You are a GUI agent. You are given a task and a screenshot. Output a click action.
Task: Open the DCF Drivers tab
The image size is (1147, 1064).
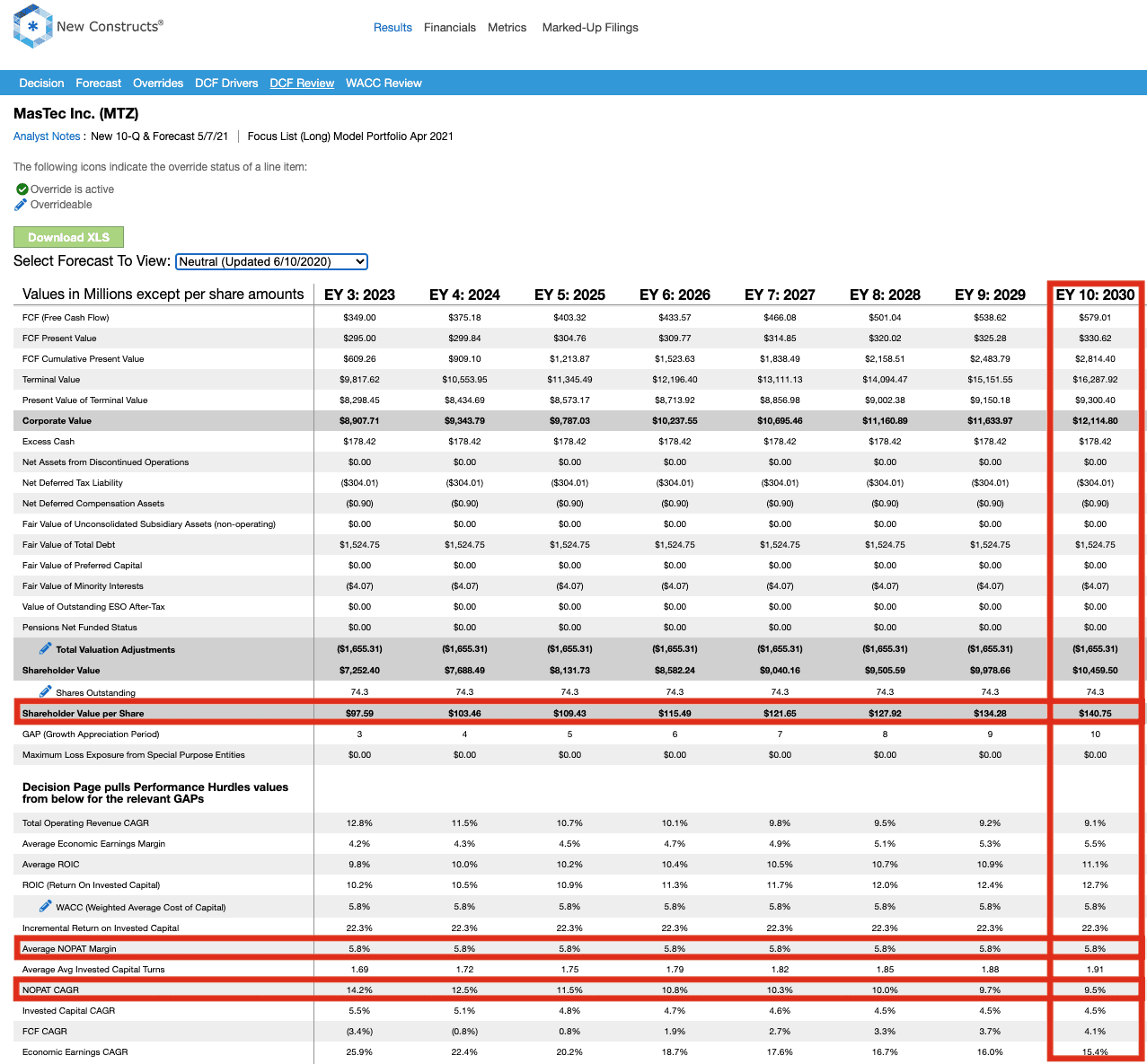pos(226,84)
